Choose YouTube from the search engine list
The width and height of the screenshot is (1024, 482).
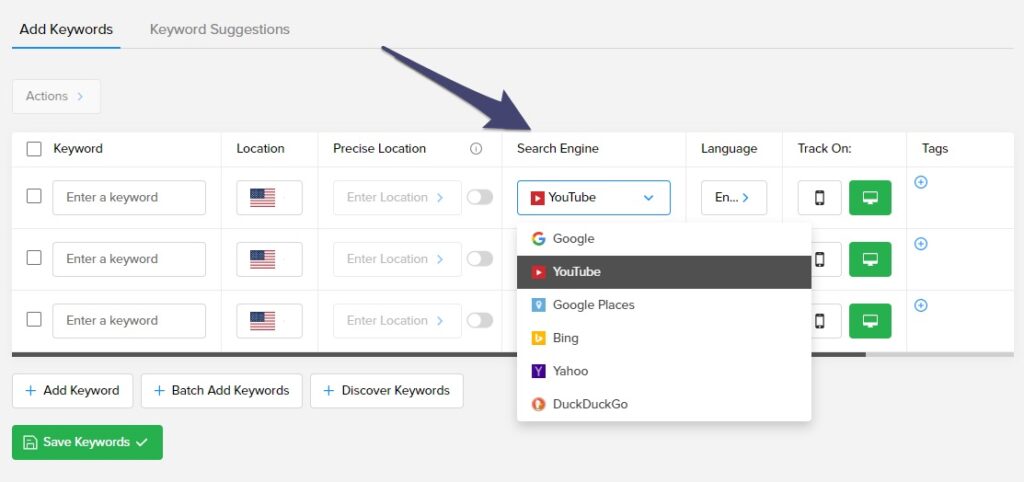664,272
